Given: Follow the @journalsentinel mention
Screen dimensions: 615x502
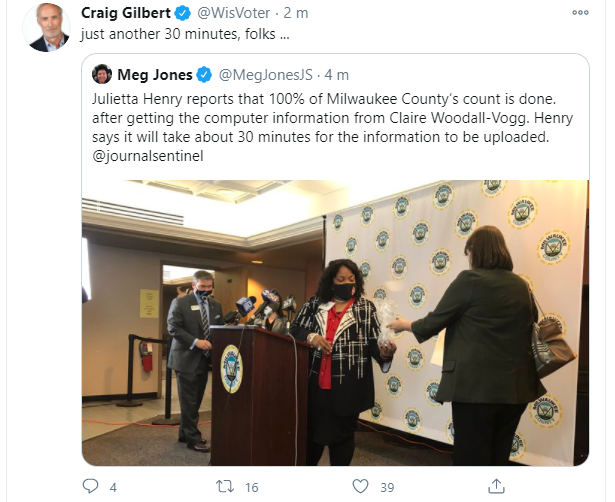Looking at the screenshot, I should (148, 156).
